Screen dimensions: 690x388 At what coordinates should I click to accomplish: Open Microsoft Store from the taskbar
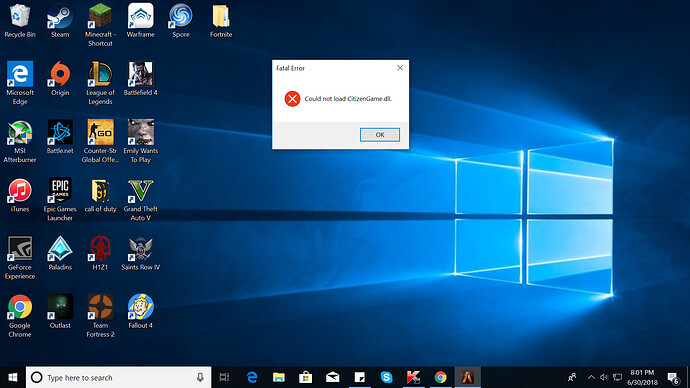pos(305,377)
